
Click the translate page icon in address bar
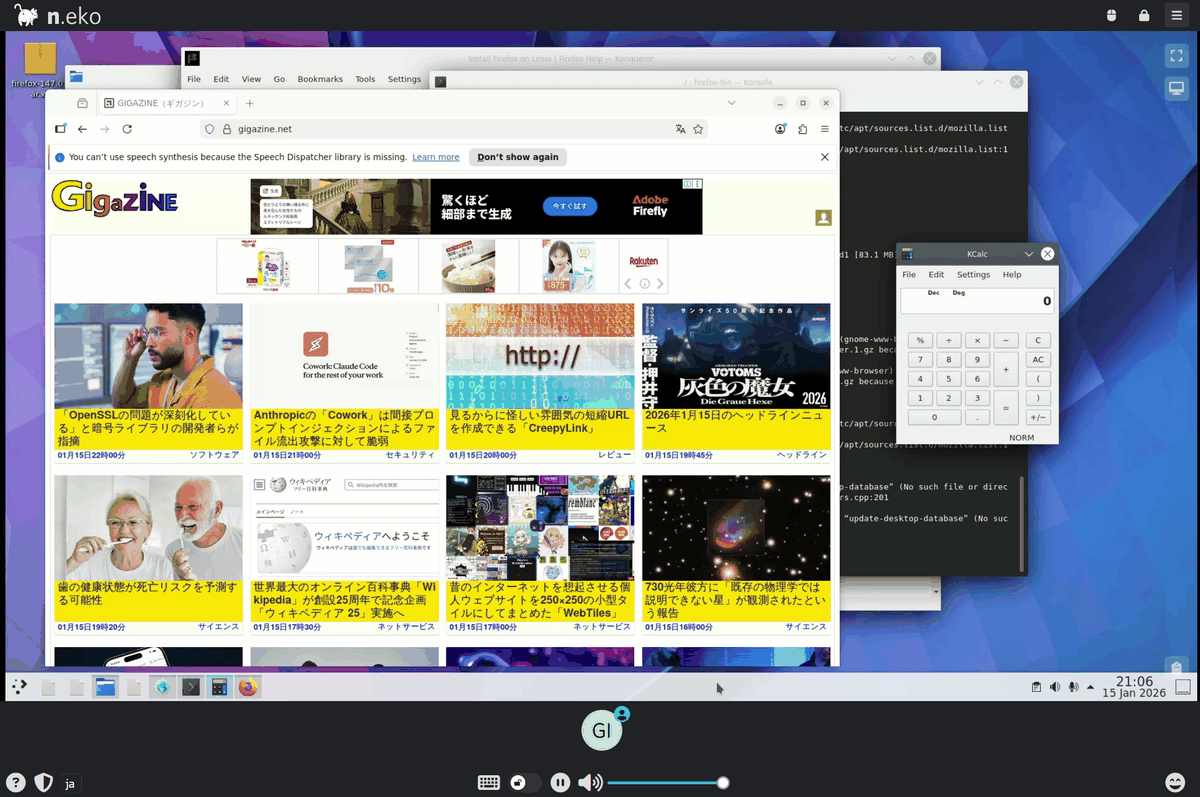point(681,129)
